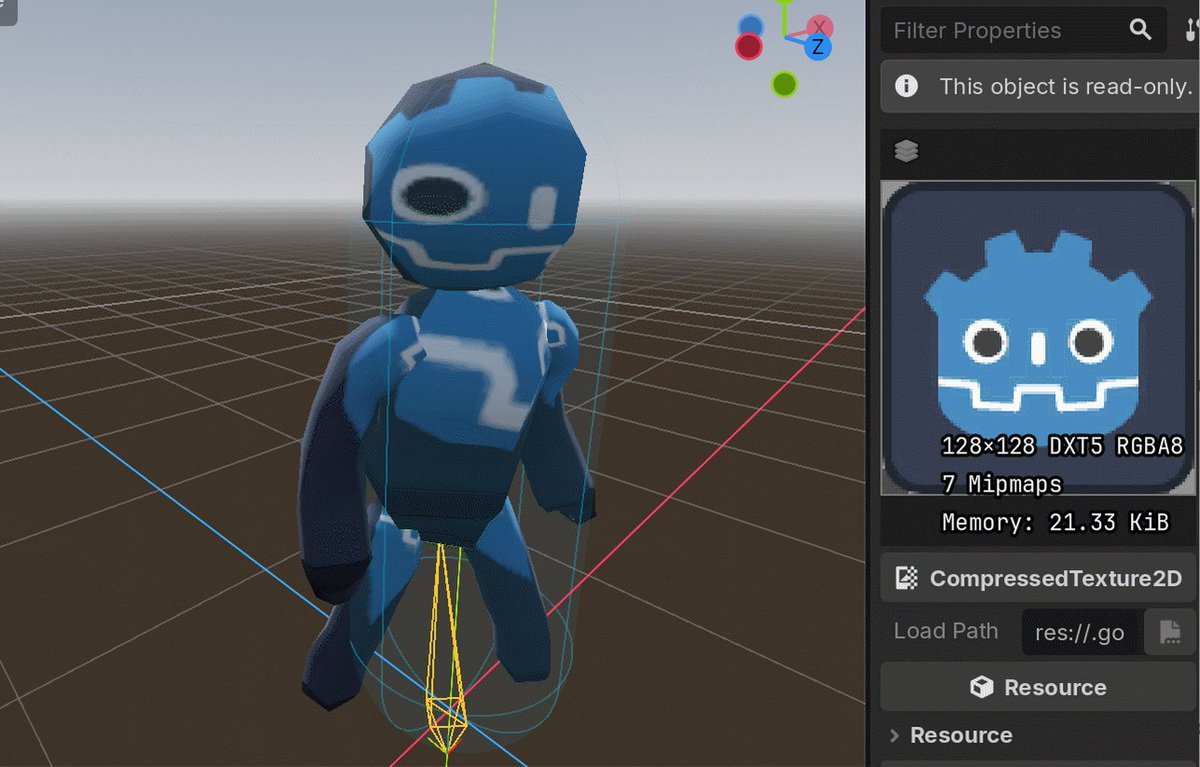Image resolution: width=1200 pixels, height=767 pixels.
Task: Click the CompressedTexture2D class icon
Action: (x=907, y=578)
